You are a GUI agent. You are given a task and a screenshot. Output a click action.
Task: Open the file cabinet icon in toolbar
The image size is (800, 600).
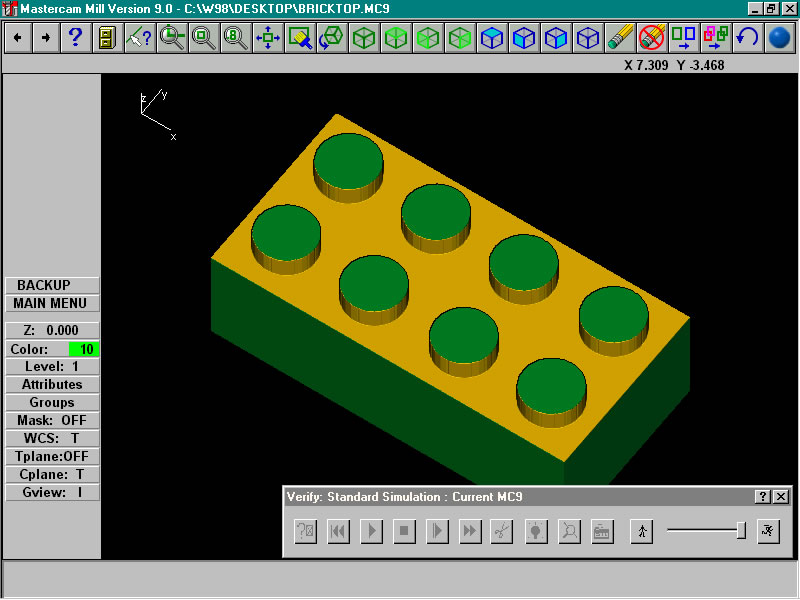[x=107, y=37]
